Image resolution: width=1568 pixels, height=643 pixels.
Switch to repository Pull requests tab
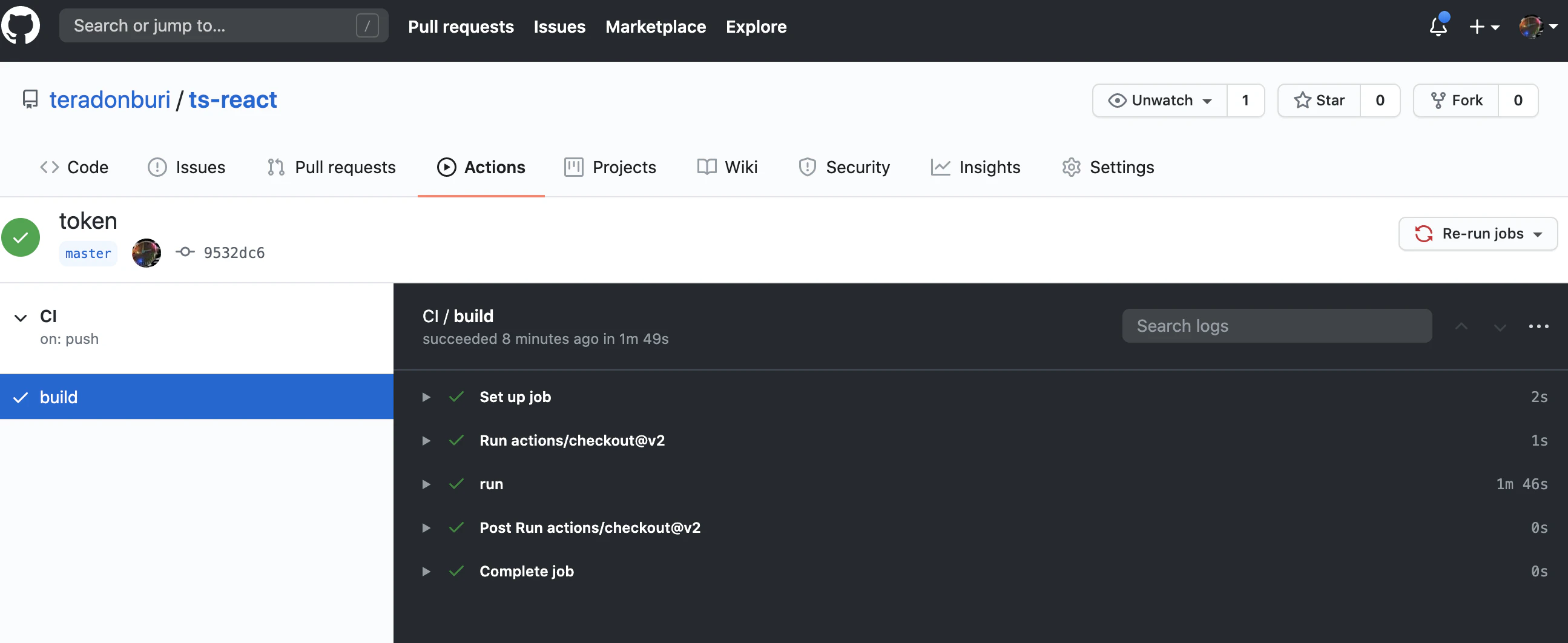coord(331,168)
